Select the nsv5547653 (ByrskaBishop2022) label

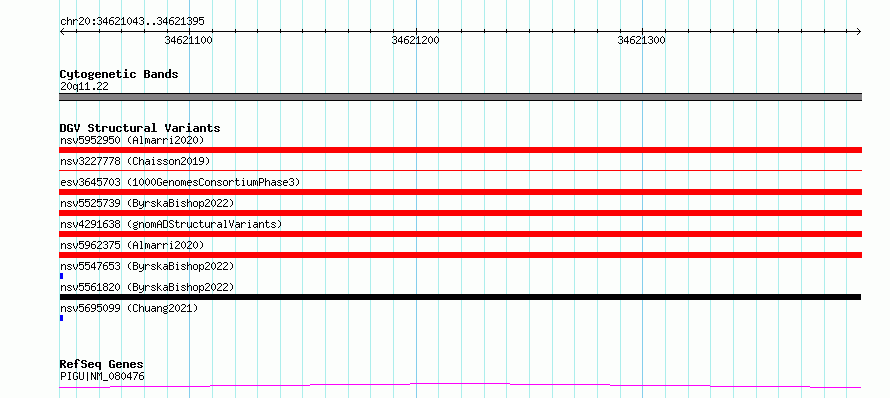point(147,266)
